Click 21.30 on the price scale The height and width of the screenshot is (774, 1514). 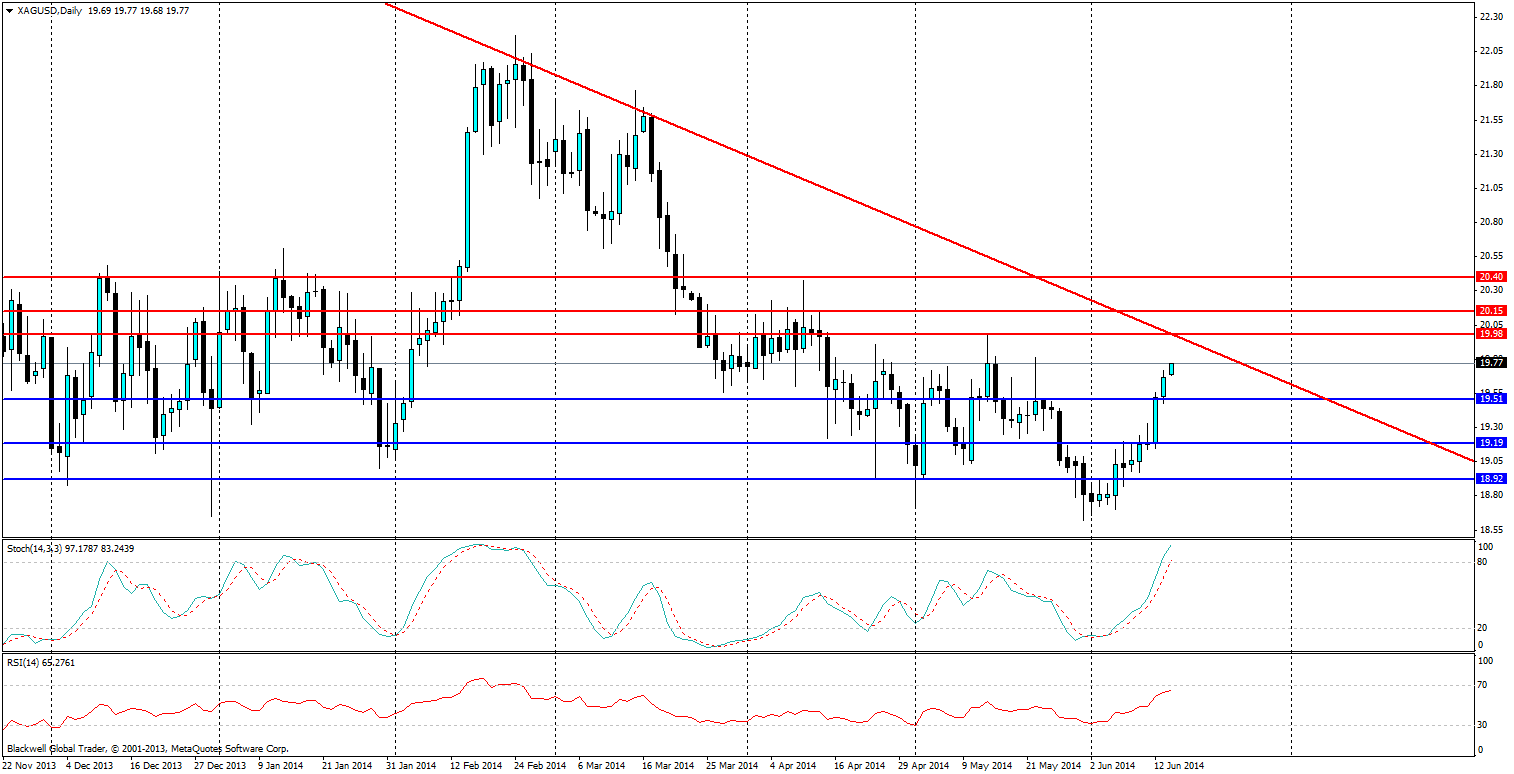coord(1491,154)
